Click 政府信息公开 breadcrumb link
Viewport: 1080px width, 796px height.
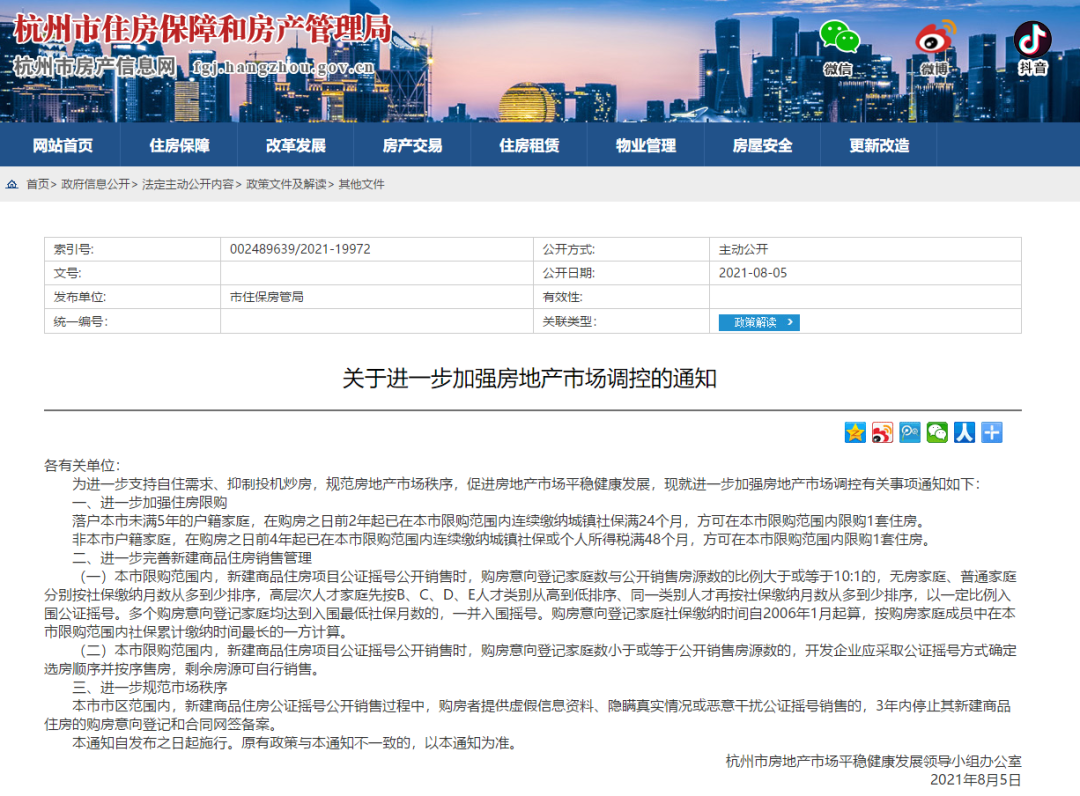tap(95, 184)
